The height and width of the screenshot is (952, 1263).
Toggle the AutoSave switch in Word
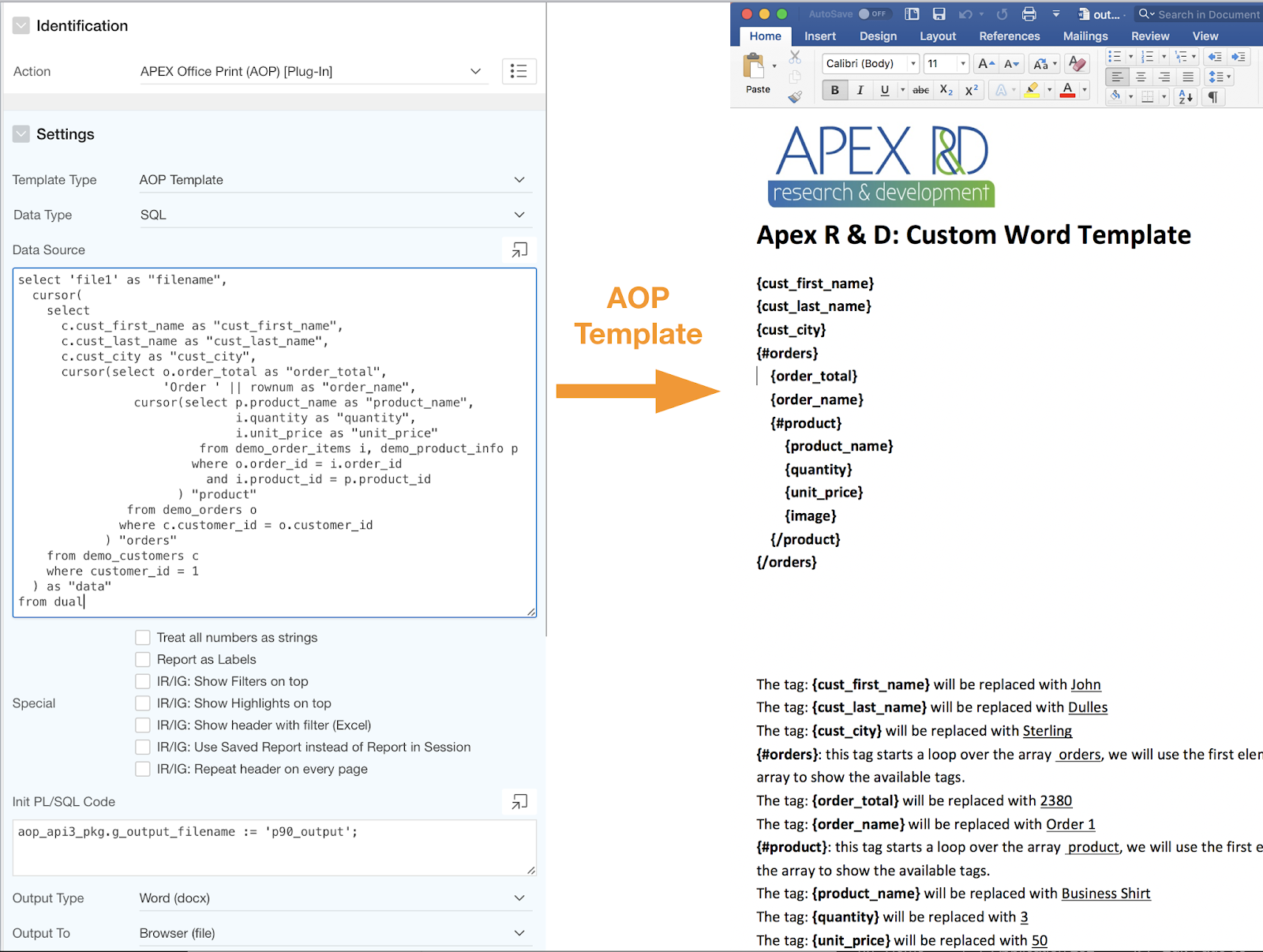873,14
